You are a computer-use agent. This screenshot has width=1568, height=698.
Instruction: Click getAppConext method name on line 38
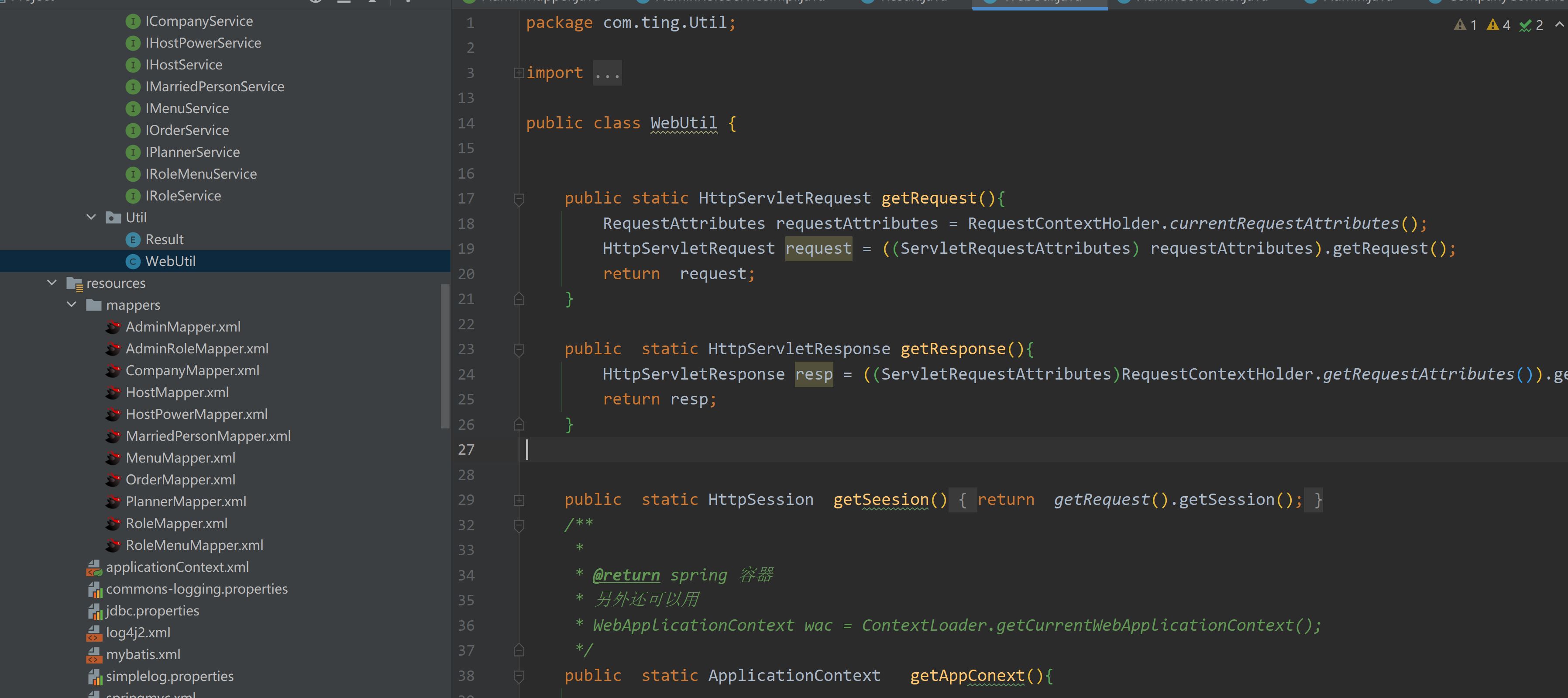[967, 676]
